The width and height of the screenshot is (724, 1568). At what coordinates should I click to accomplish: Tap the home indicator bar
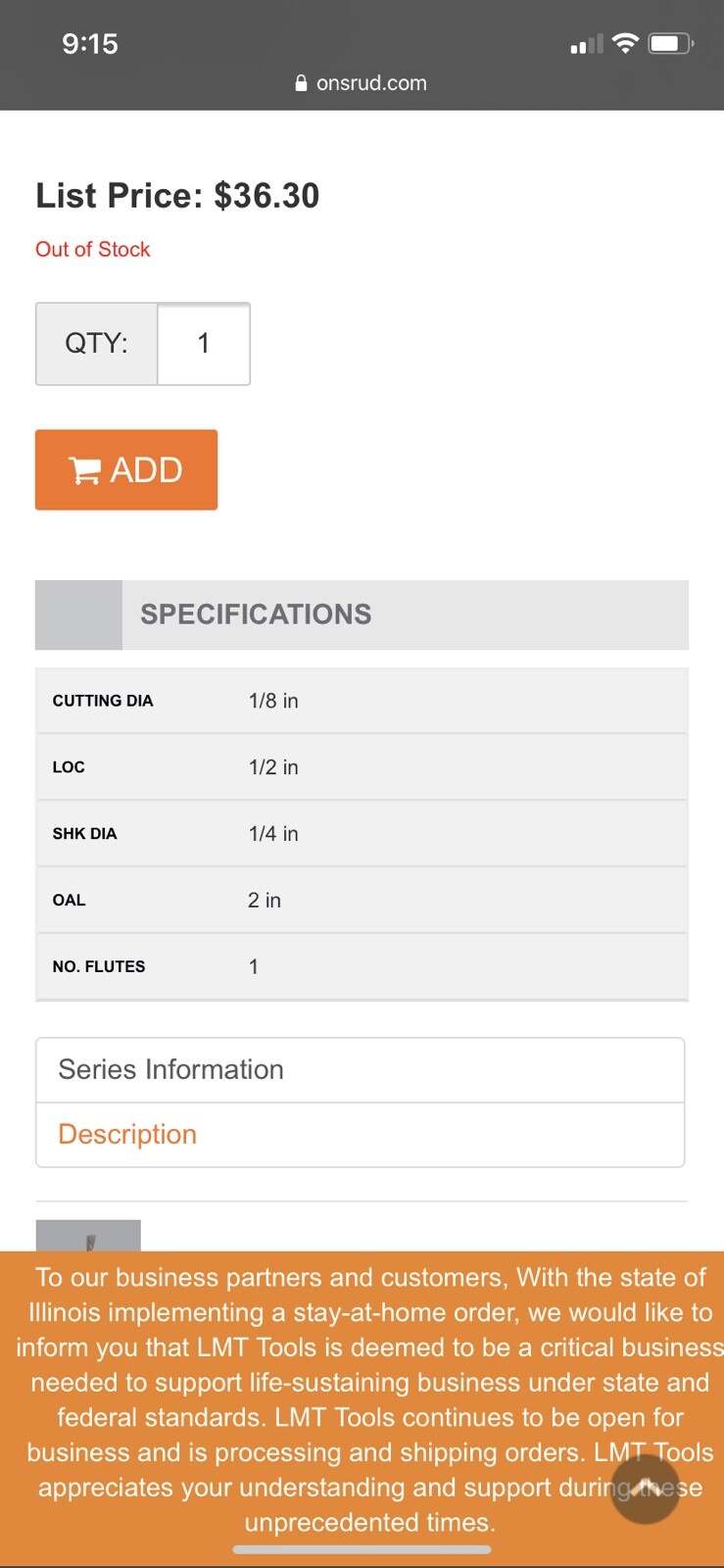click(x=362, y=1549)
